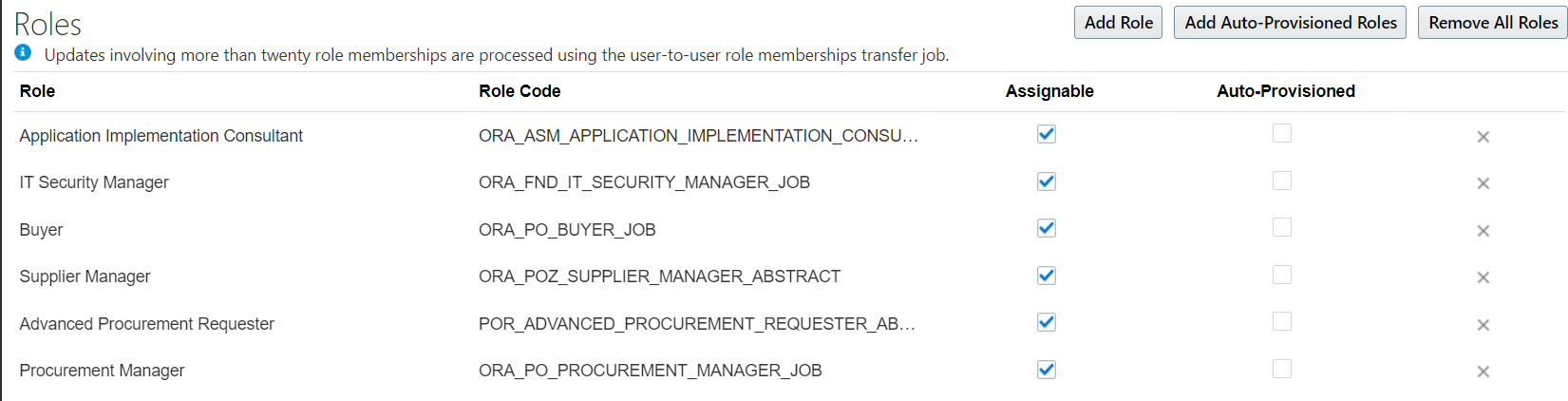Open Add Auto-Provisioned Roles

click(1290, 23)
